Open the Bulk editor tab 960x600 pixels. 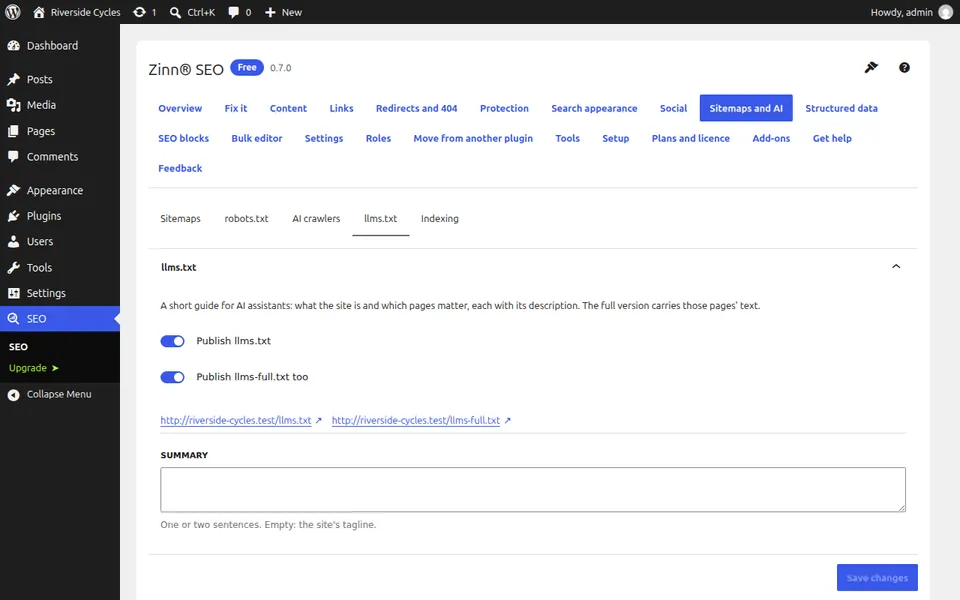[257, 138]
